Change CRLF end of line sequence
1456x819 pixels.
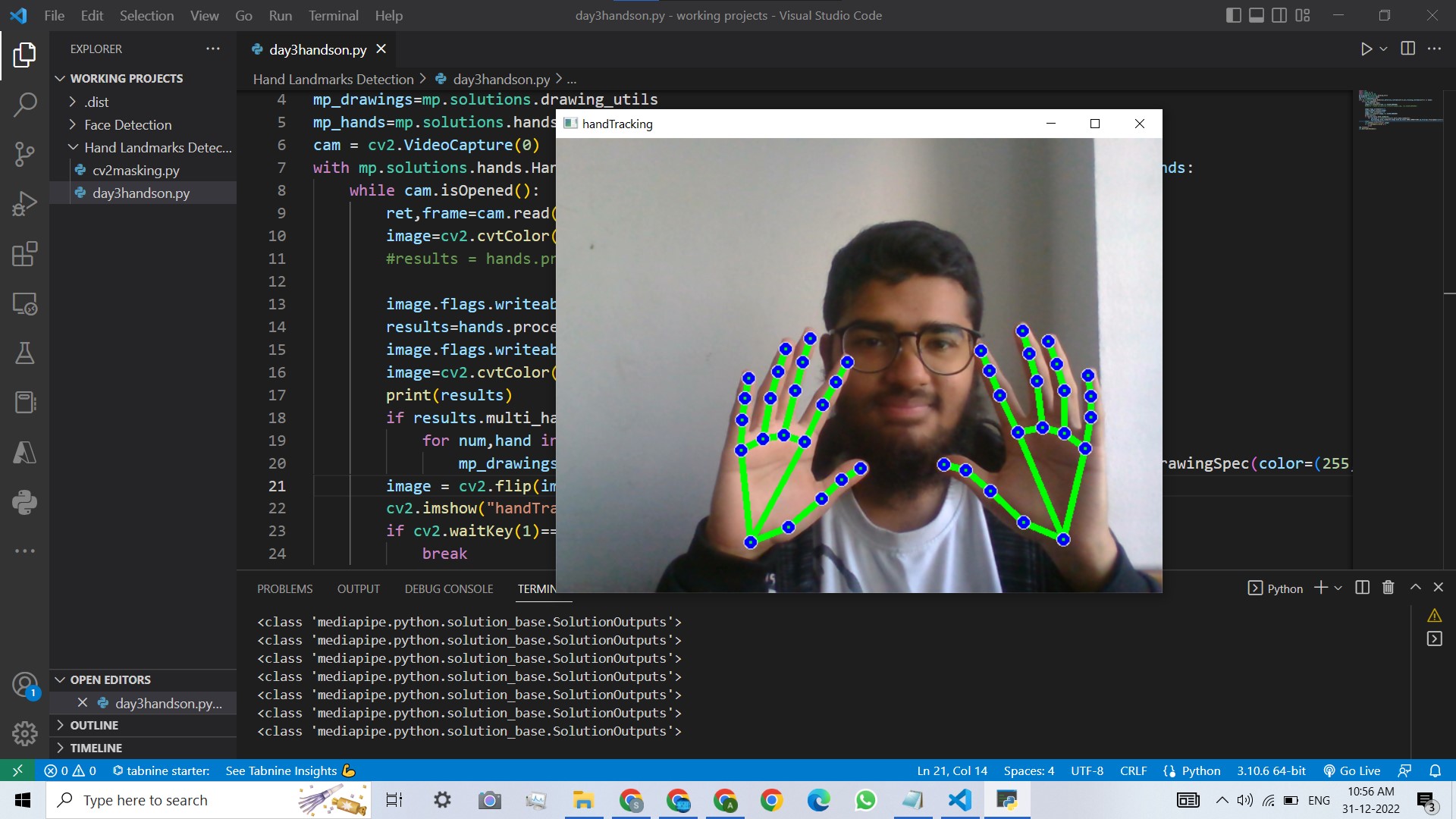[x=1133, y=770]
